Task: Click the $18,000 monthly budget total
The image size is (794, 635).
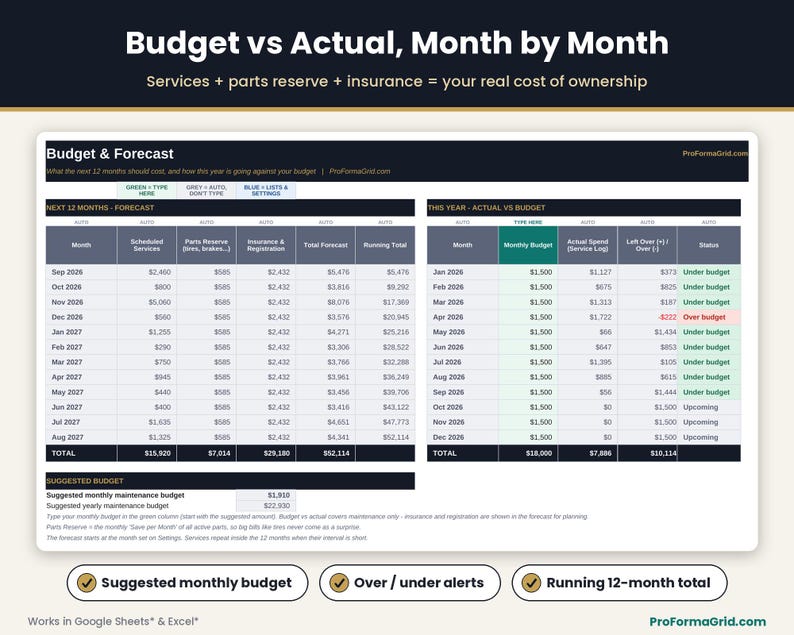Action: [528, 453]
